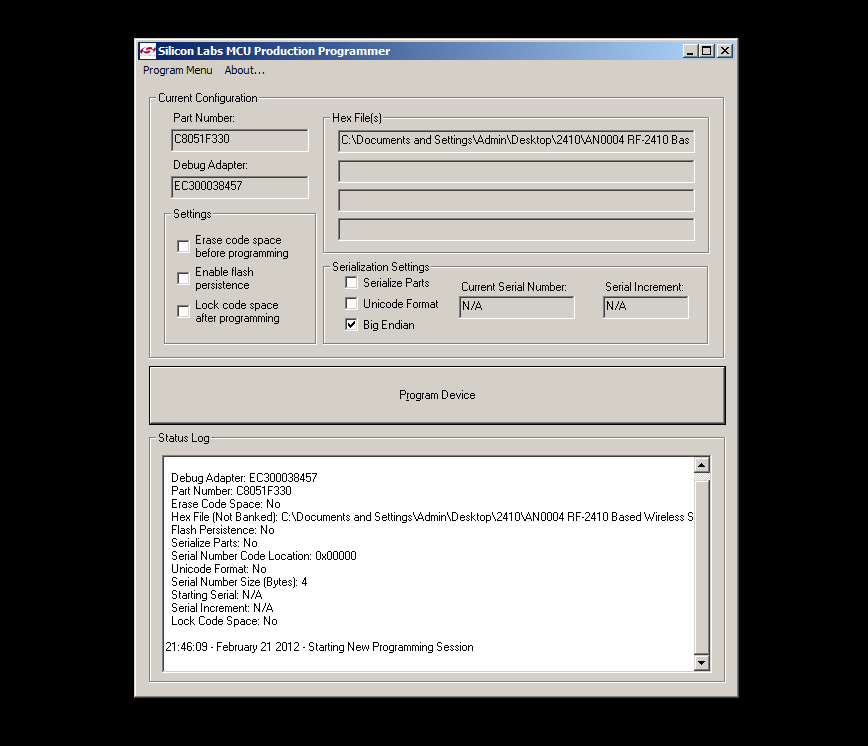Image resolution: width=868 pixels, height=746 pixels.
Task: Open the Program Menu
Action: pyautogui.click(x=177, y=70)
